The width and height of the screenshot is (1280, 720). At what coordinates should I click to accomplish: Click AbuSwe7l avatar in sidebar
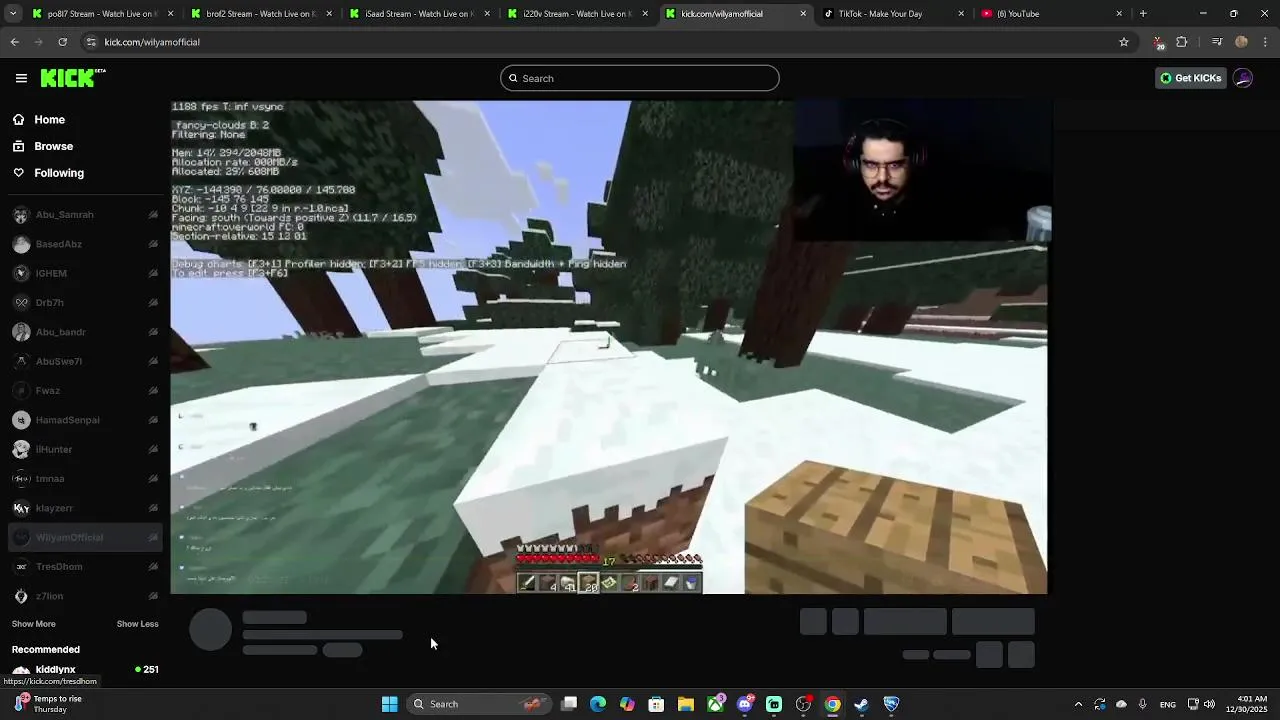coord(21,361)
